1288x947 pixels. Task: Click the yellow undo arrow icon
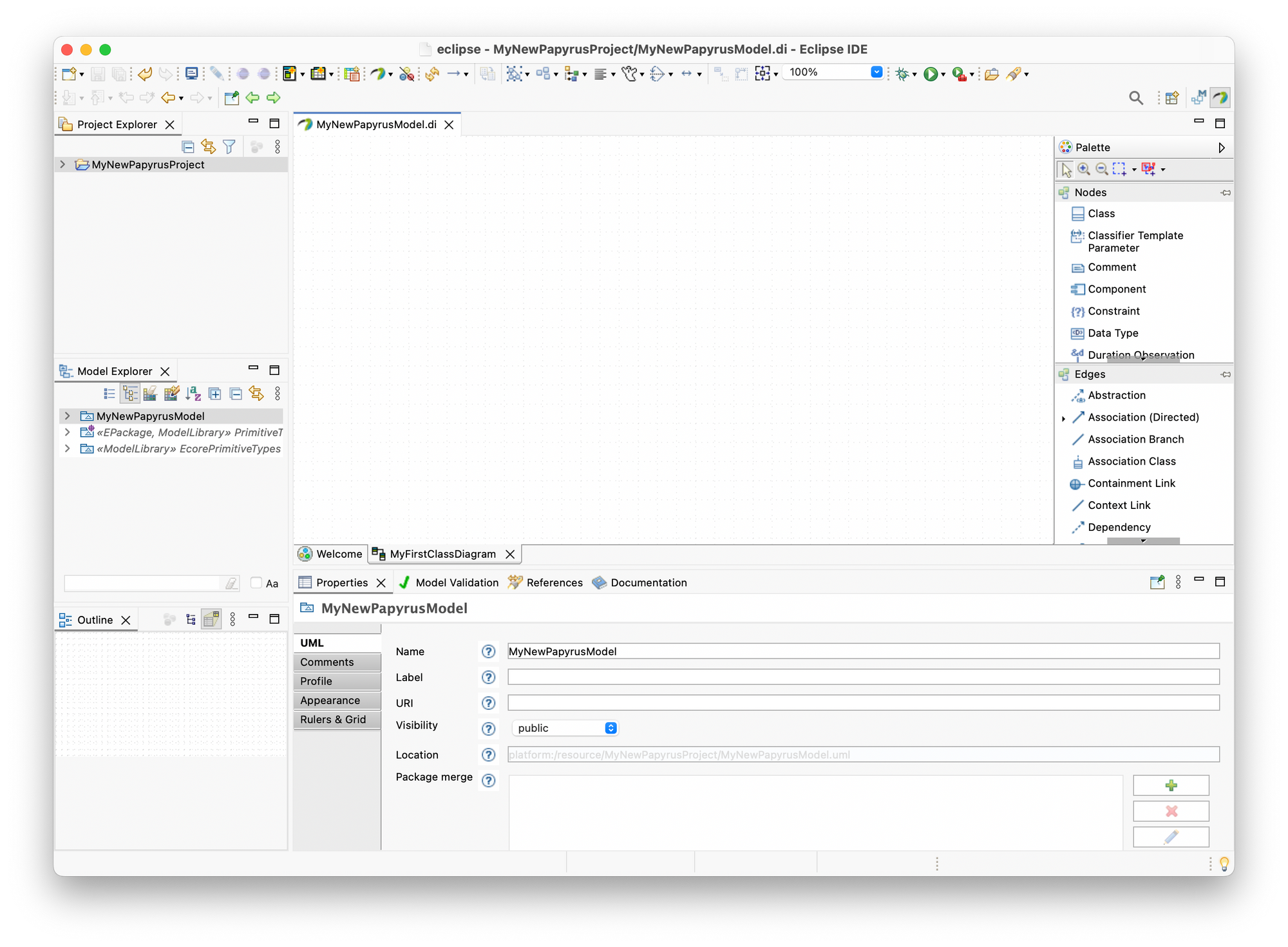pyautogui.click(x=145, y=73)
